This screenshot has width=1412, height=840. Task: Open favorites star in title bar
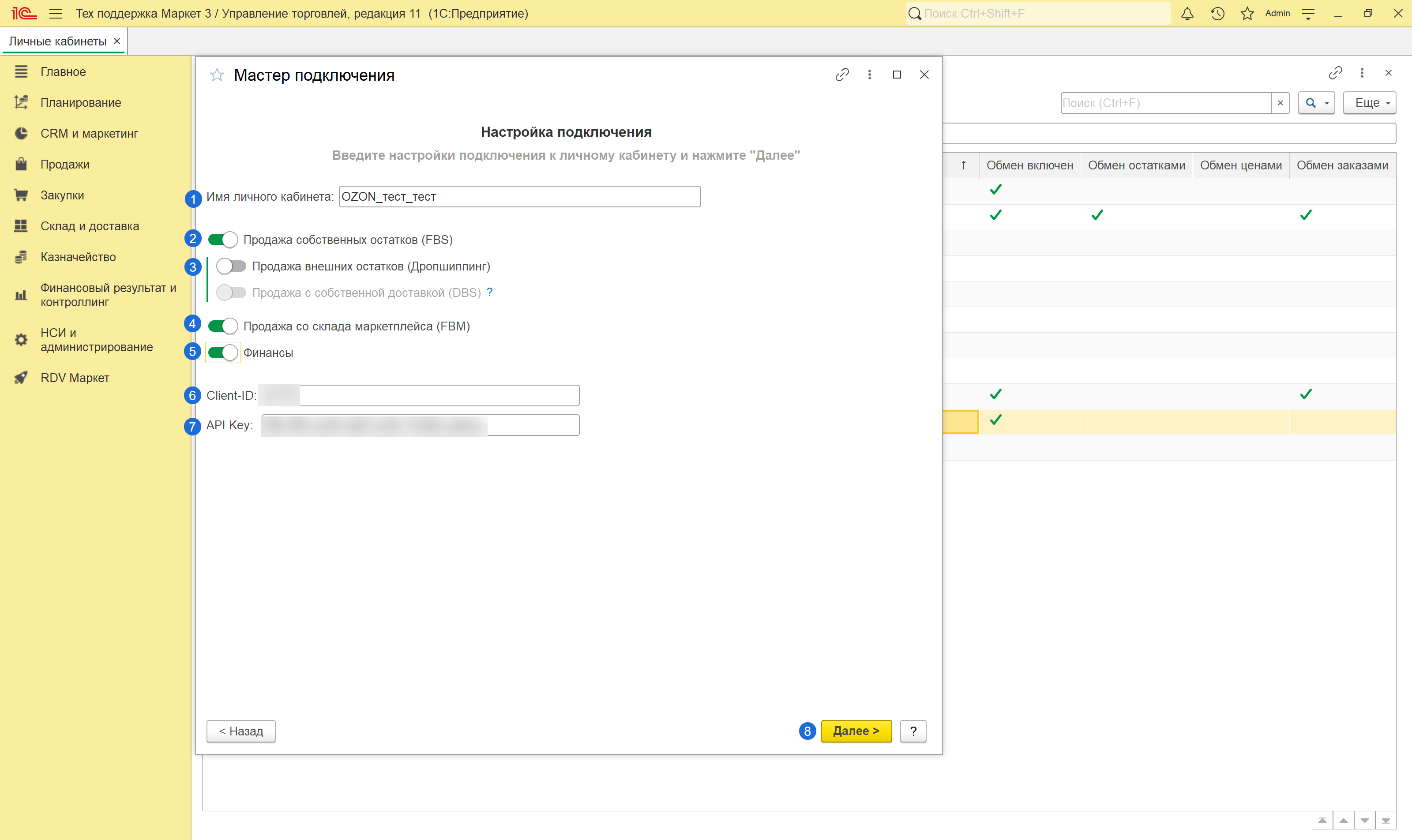[1247, 14]
